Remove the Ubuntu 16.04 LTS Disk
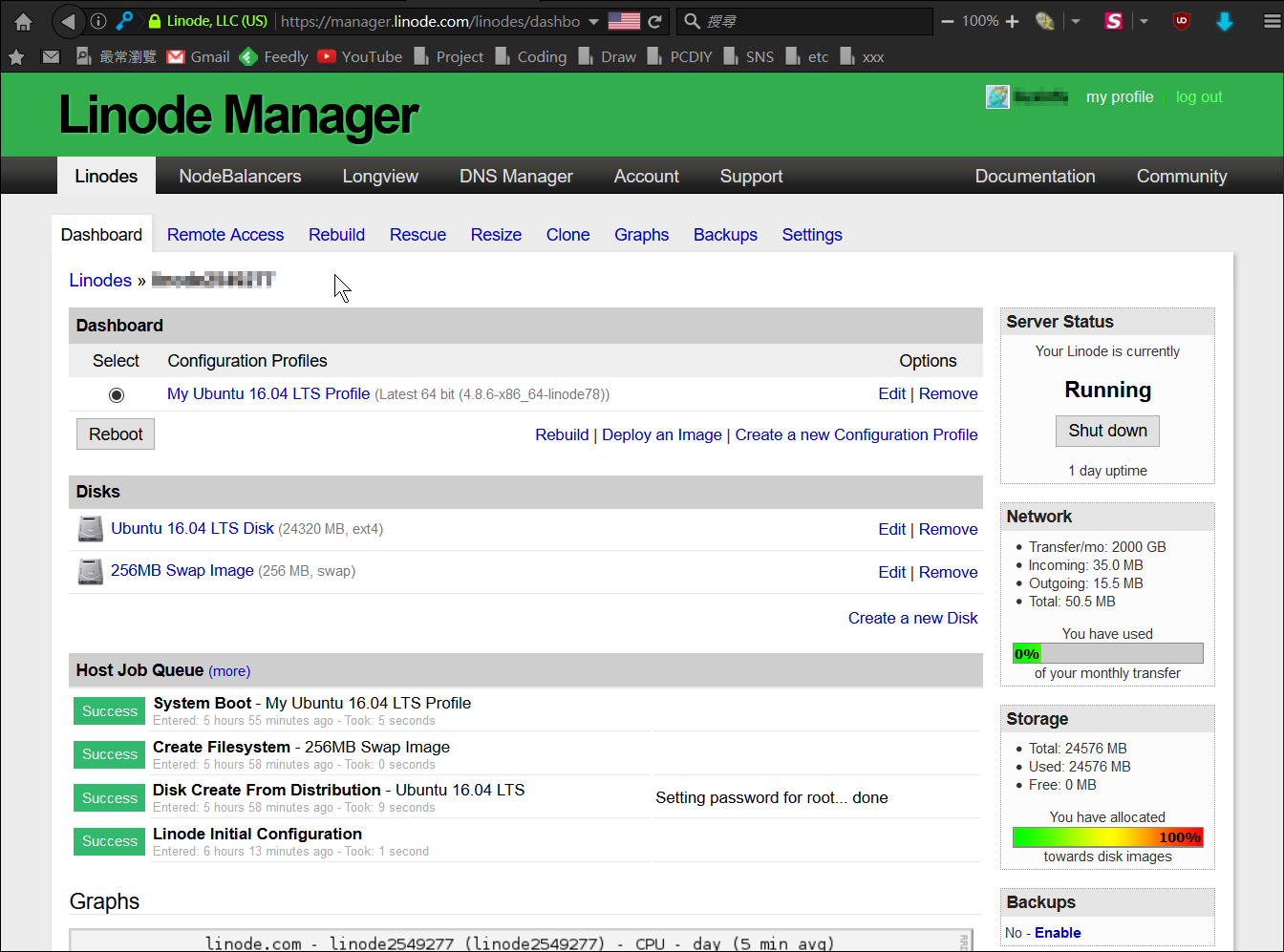This screenshot has width=1284, height=952. coord(948,529)
